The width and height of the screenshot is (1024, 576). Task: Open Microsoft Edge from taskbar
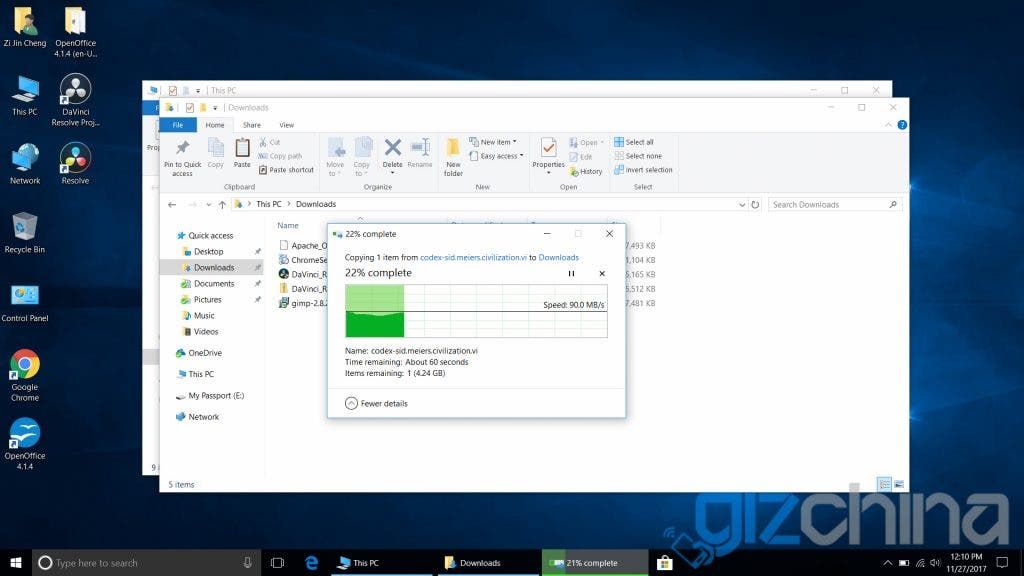(312, 562)
